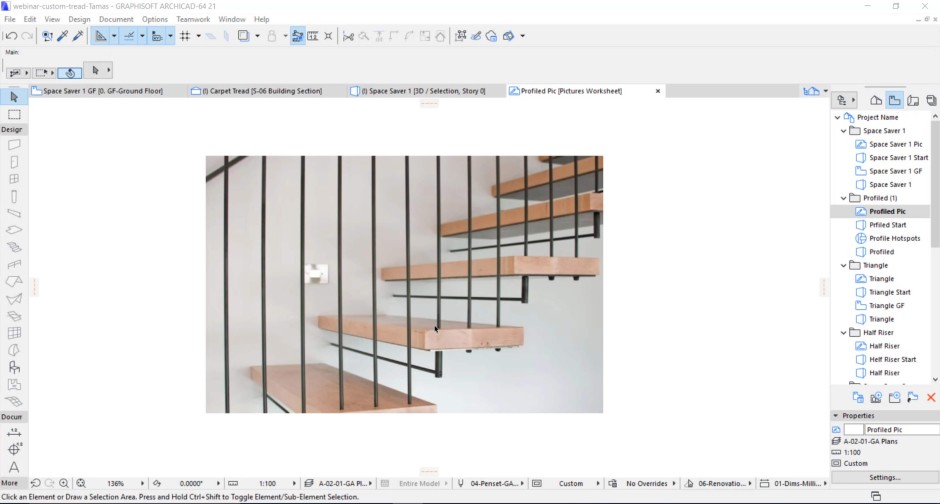
Task: Open 04-Penset-GA pen set option
Action: pyautogui.click(x=490, y=483)
